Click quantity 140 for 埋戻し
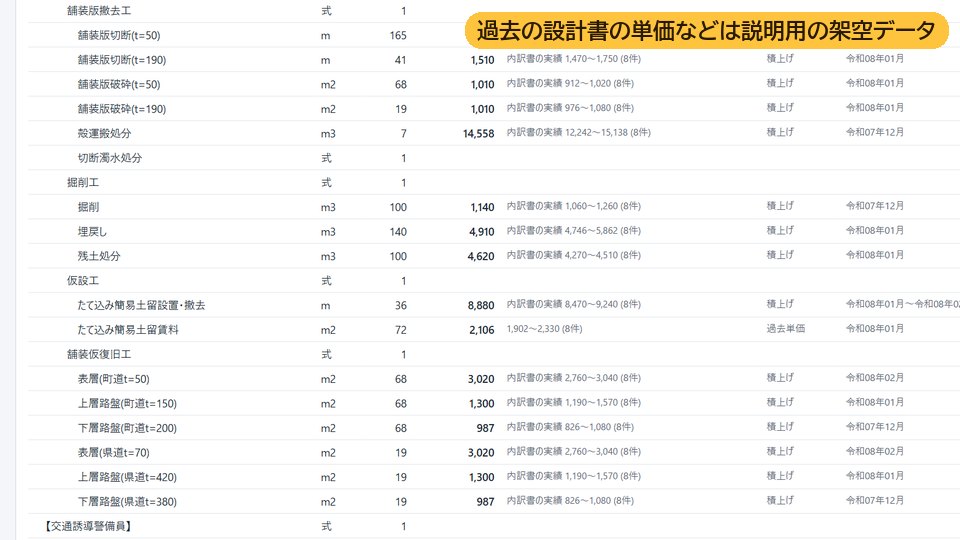960x540 pixels. (x=398, y=231)
